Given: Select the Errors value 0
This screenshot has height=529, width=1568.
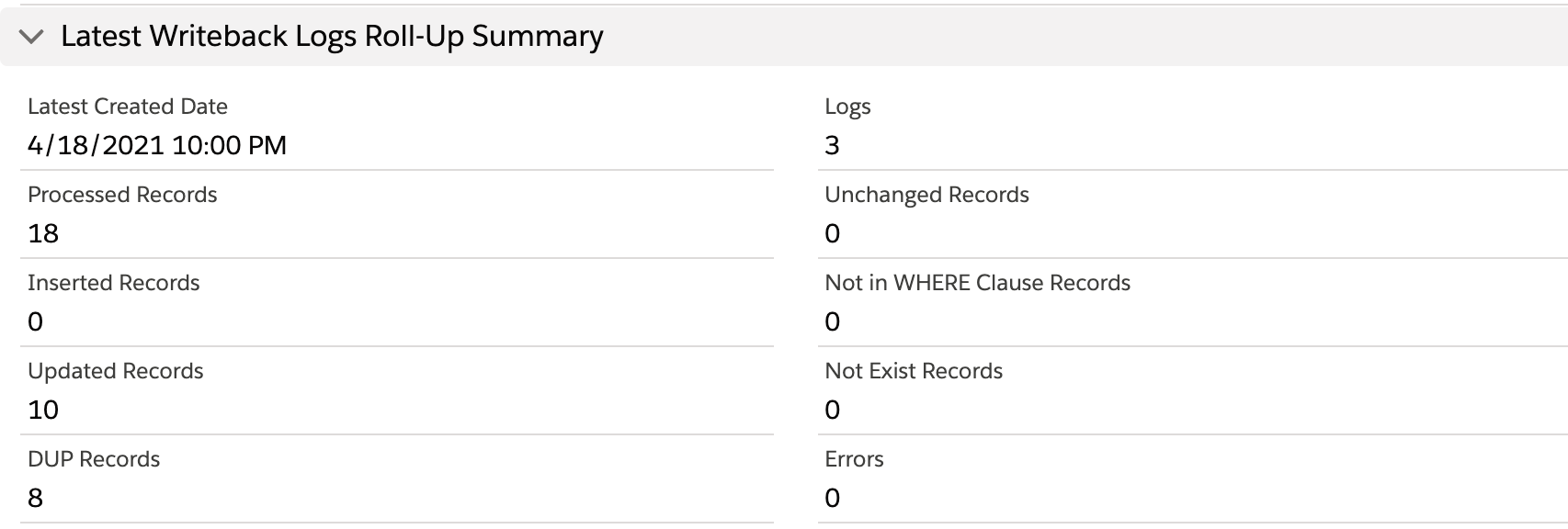Looking at the screenshot, I should (x=833, y=498).
